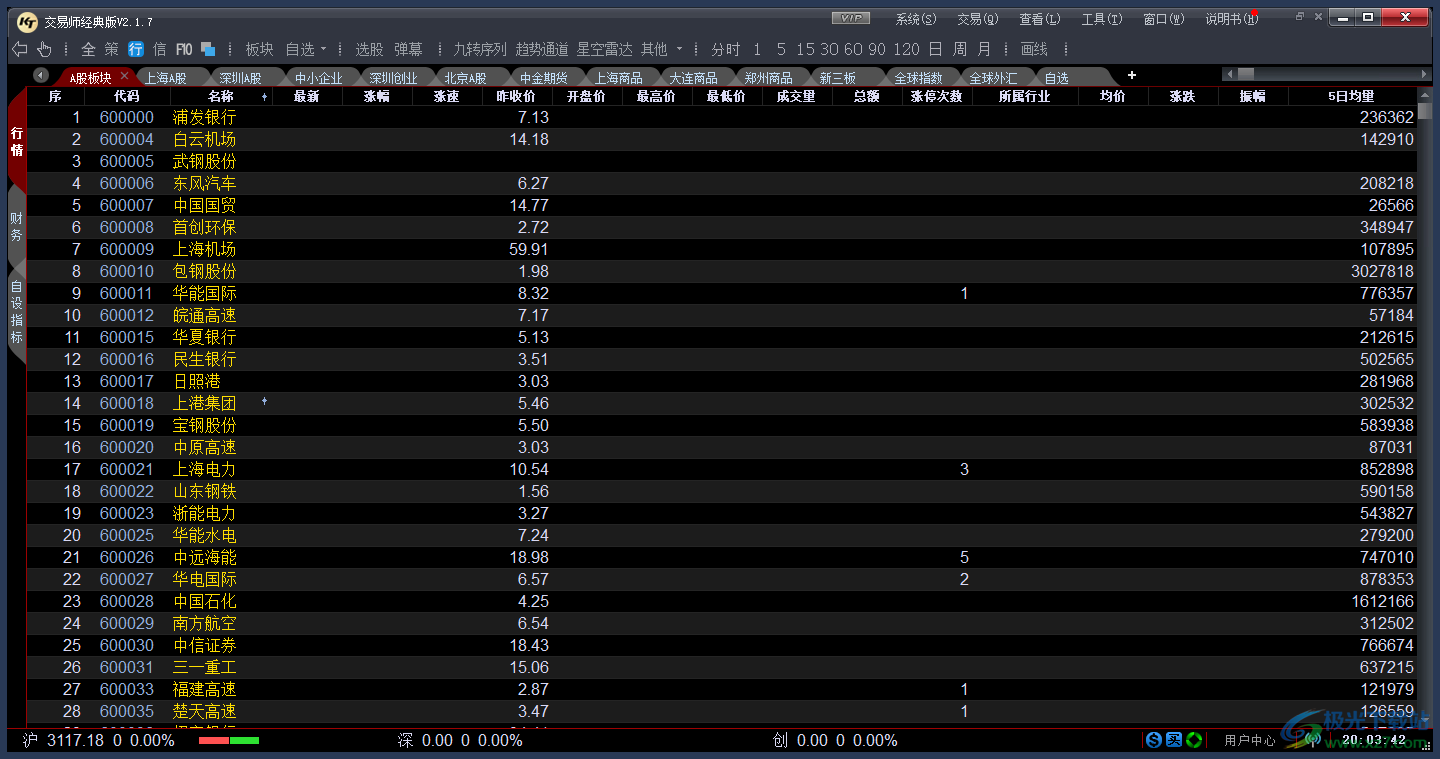1440x759 pixels.
Task: Open the 窗口(W) menu
Action: 1164,19
